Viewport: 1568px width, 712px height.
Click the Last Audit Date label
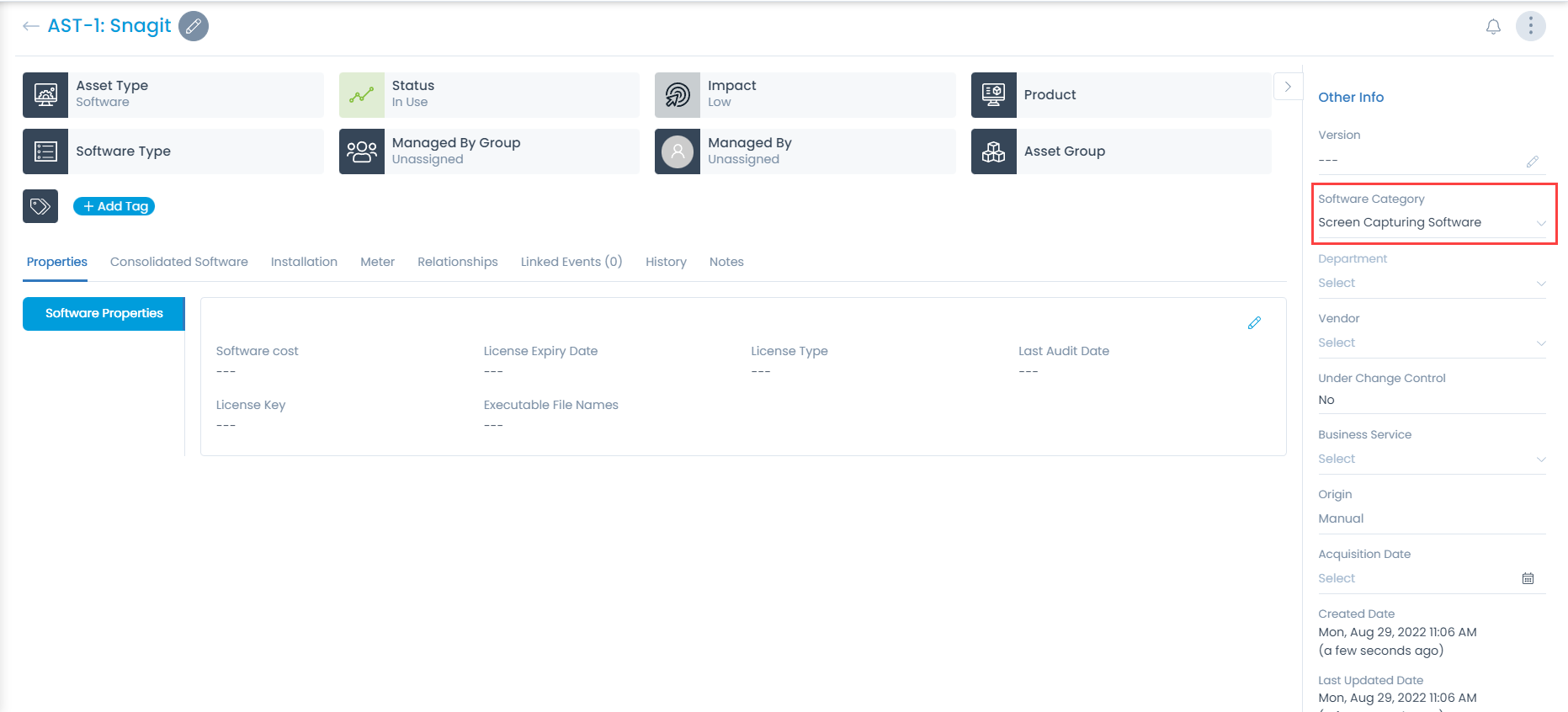click(1064, 351)
